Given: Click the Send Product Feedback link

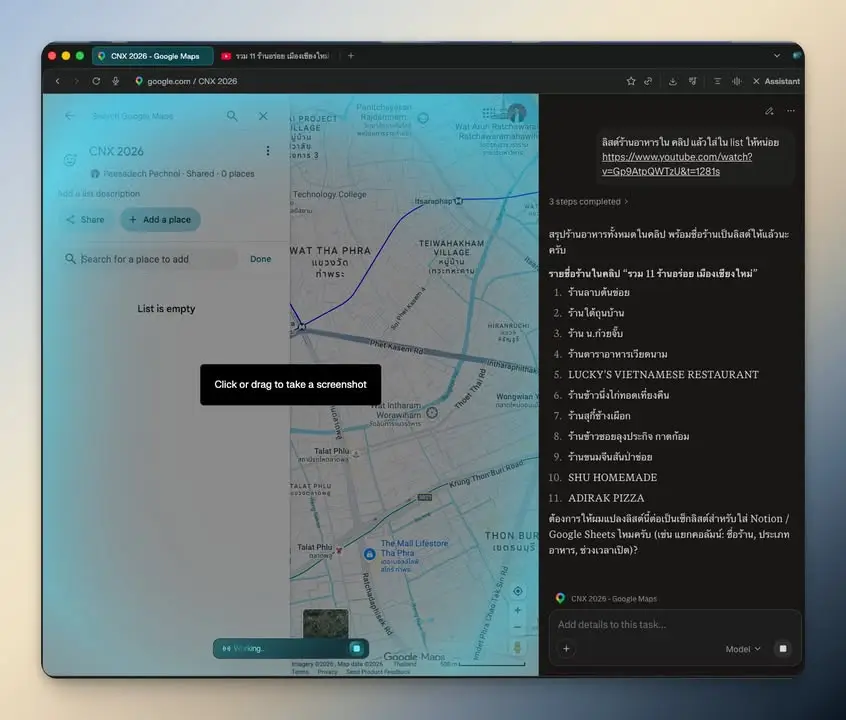Looking at the screenshot, I should click(x=378, y=672).
